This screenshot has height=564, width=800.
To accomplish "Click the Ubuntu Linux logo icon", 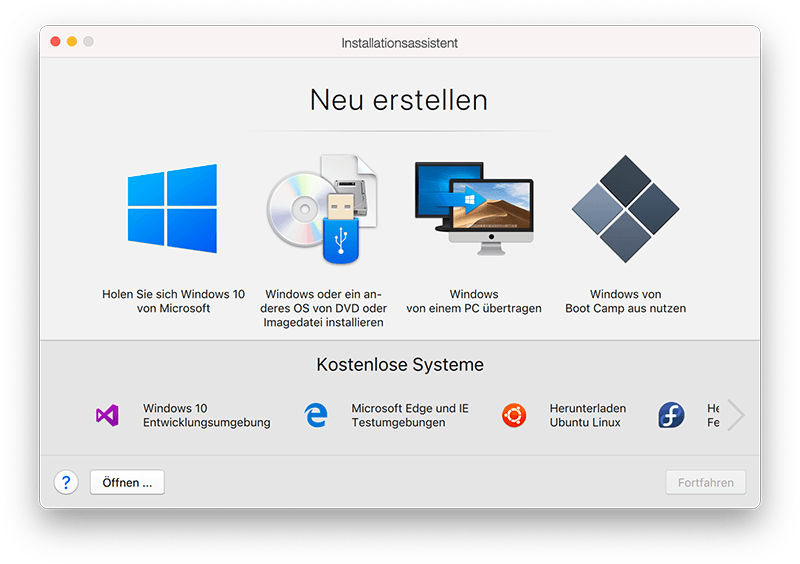I will [x=514, y=415].
